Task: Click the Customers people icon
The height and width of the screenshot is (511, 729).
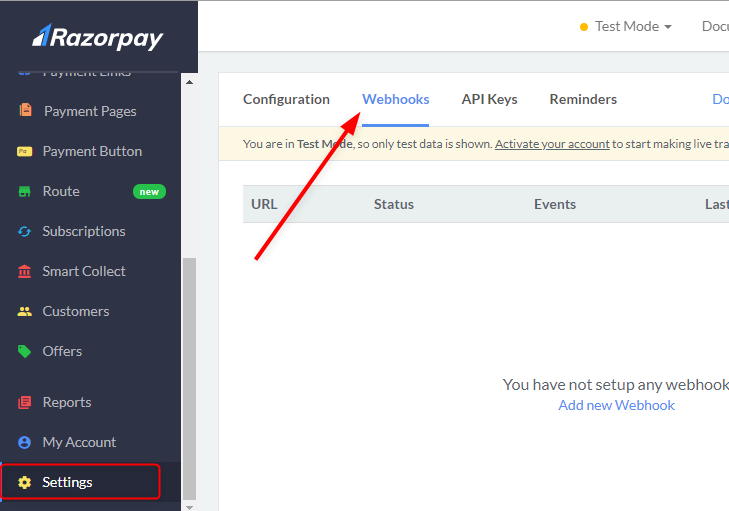Action: tap(25, 312)
